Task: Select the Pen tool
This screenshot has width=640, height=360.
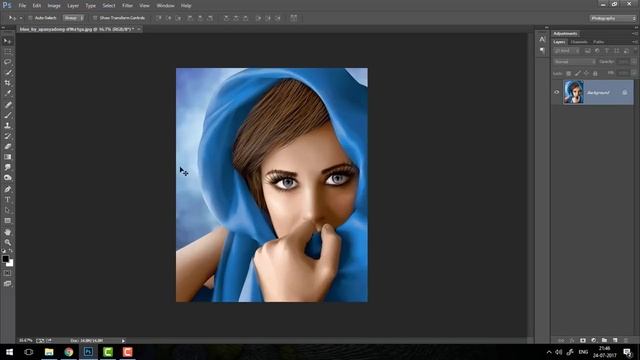Action: pos(7,189)
